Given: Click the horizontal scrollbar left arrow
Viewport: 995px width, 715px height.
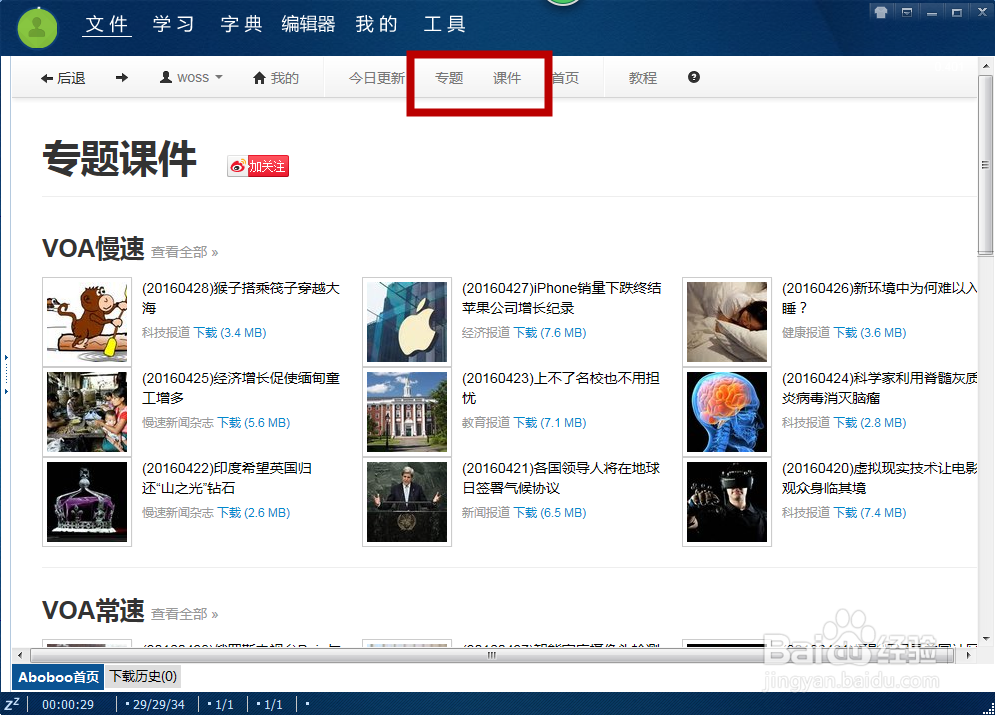Looking at the screenshot, I should coord(20,655).
